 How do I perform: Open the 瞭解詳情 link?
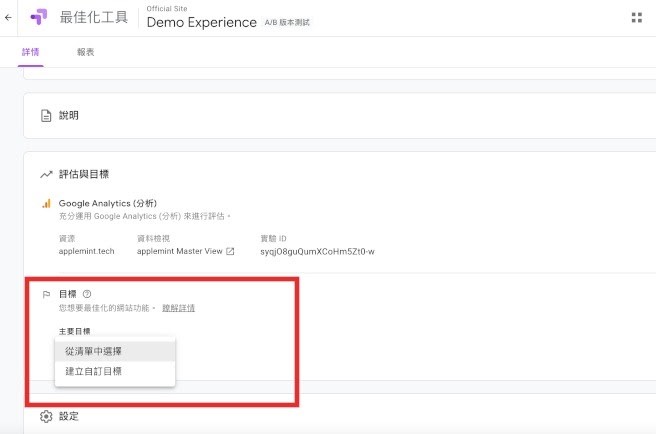(178, 308)
